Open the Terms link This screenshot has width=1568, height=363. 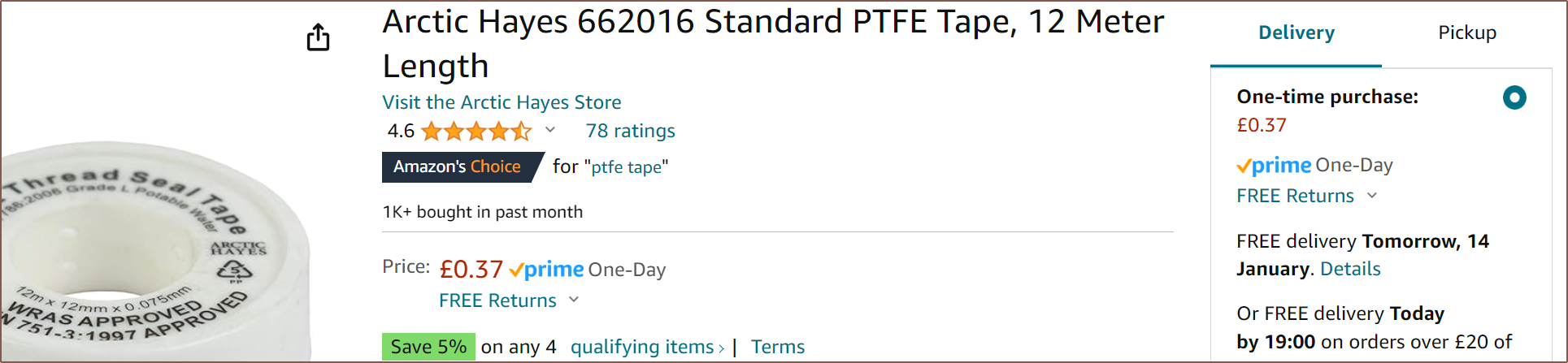point(777,347)
